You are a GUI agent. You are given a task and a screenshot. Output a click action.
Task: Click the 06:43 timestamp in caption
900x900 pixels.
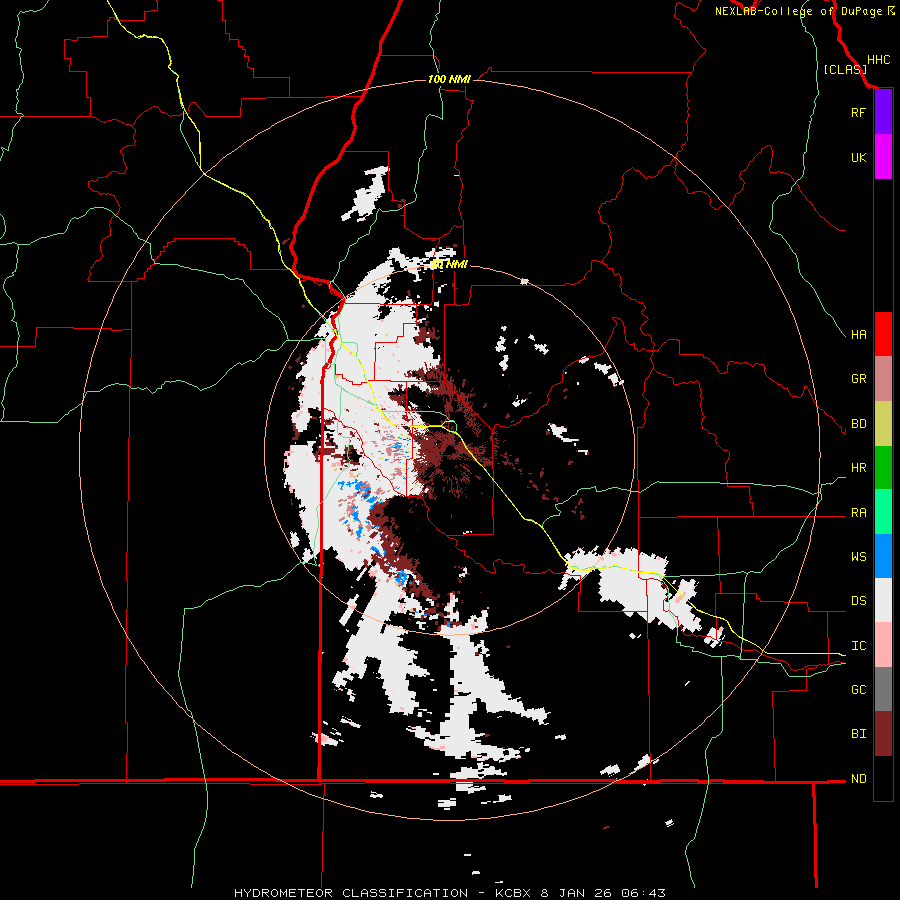pyautogui.click(x=645, y=893)
